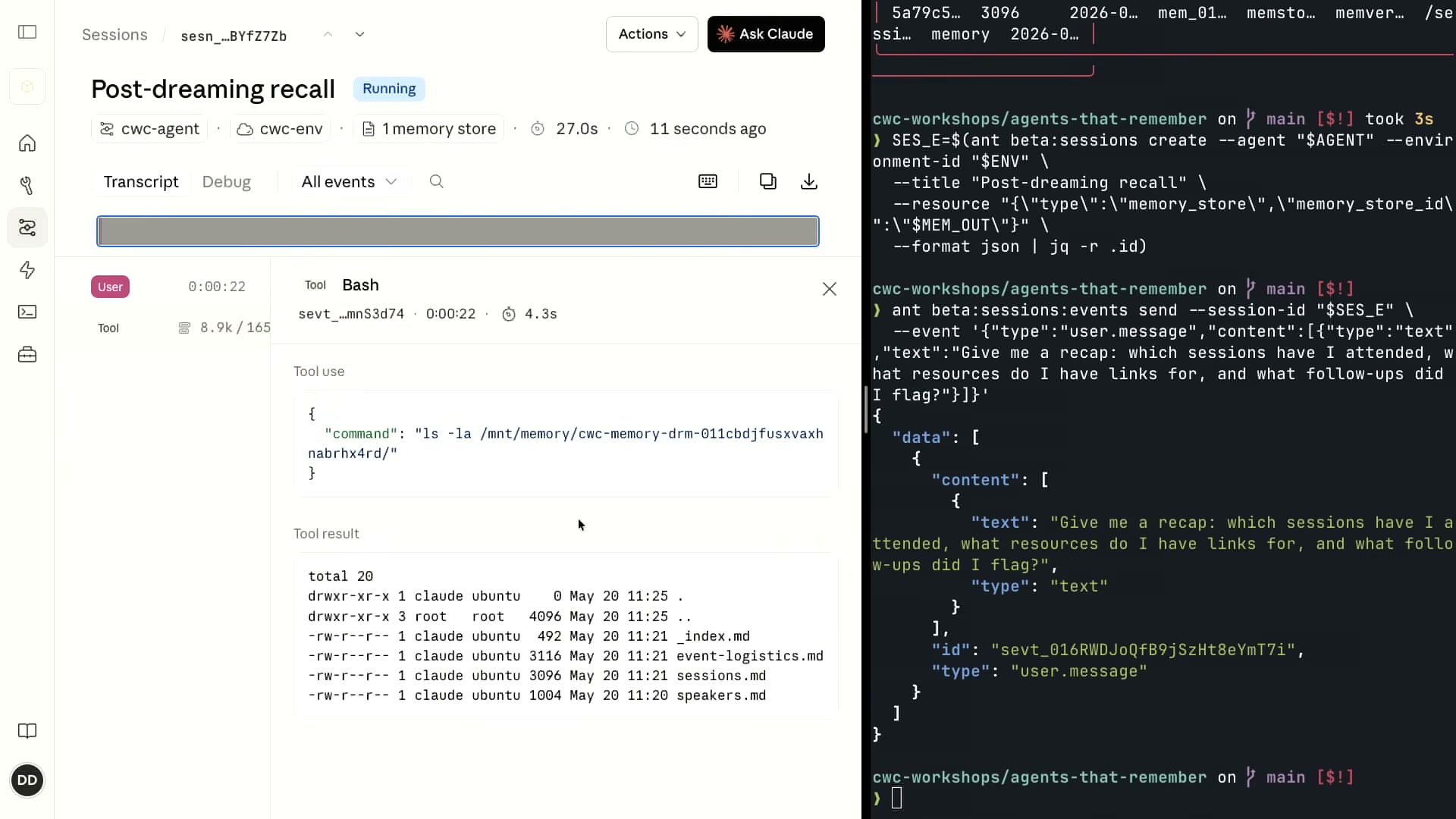1456x819 pixels.
Task: Expand the All events filter dropdown
Action: (349, 182)
